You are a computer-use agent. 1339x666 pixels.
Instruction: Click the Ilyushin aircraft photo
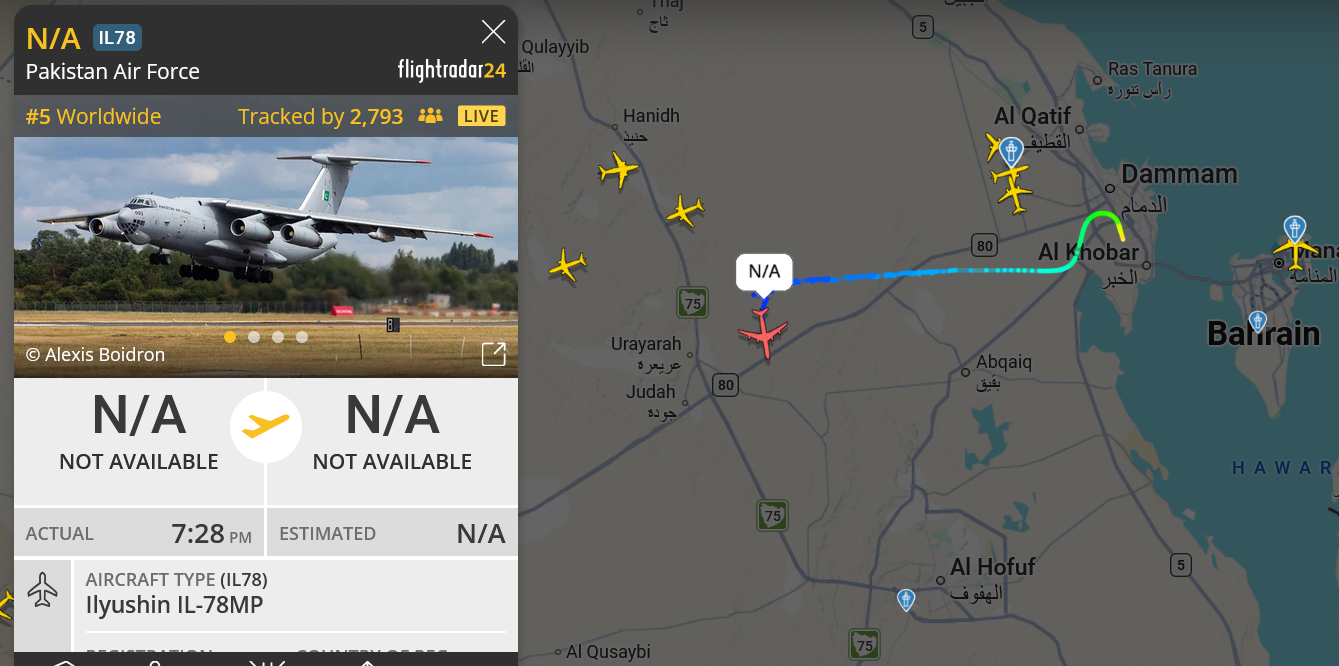tap(266, 257)
